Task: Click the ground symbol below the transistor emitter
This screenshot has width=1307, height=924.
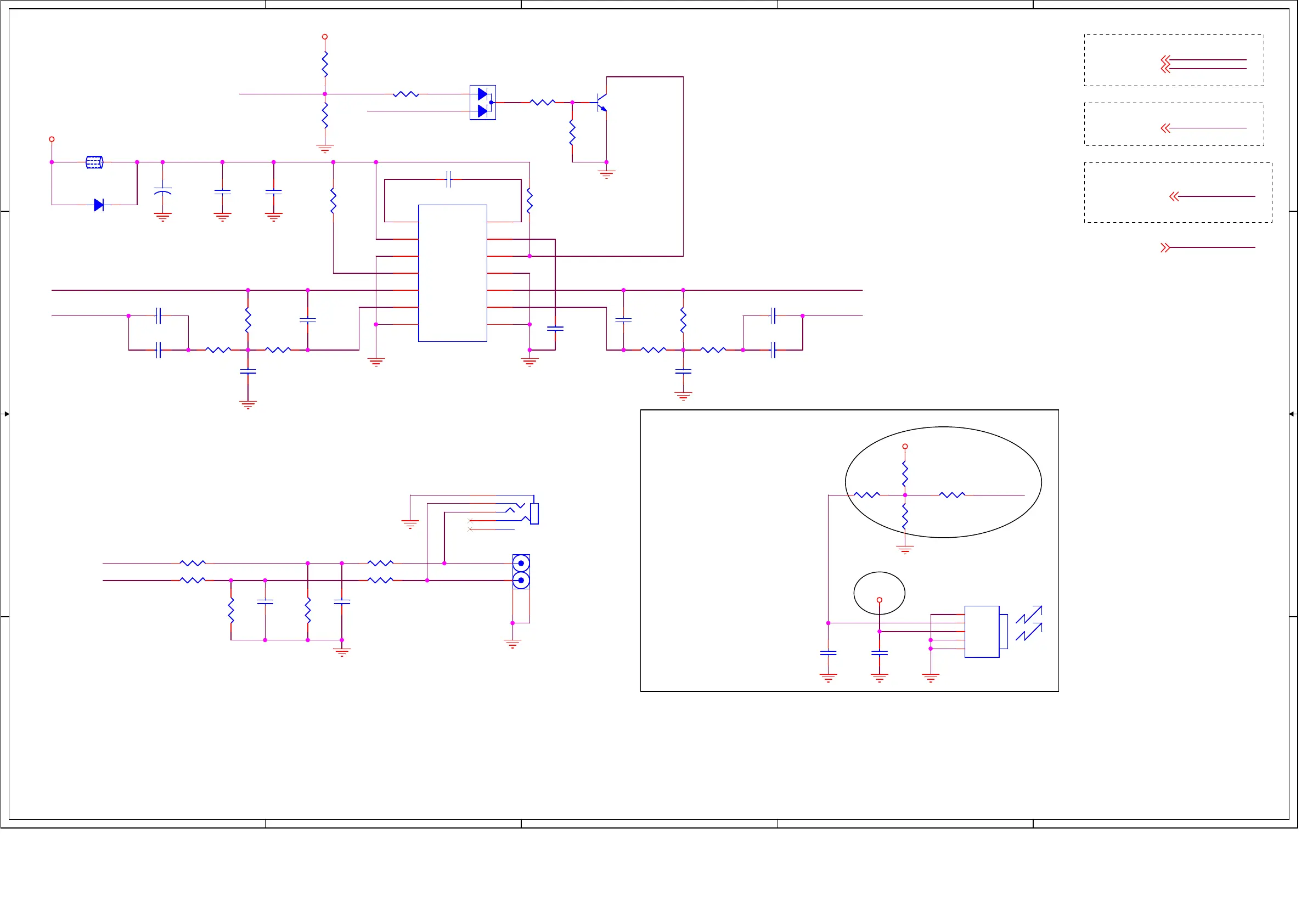Action: [x=607, y=174]
